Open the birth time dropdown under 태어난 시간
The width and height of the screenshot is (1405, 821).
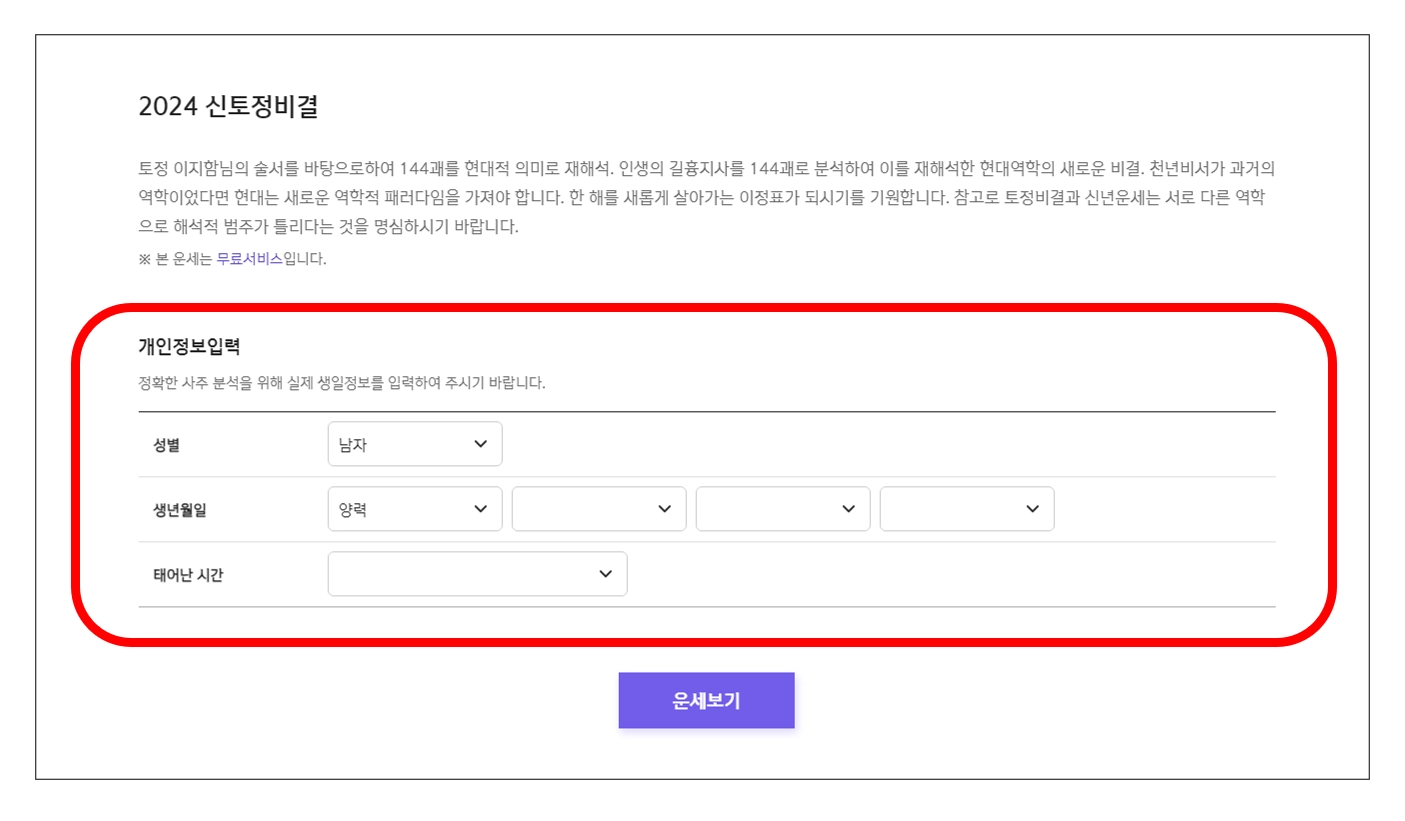tap(470, 573)
